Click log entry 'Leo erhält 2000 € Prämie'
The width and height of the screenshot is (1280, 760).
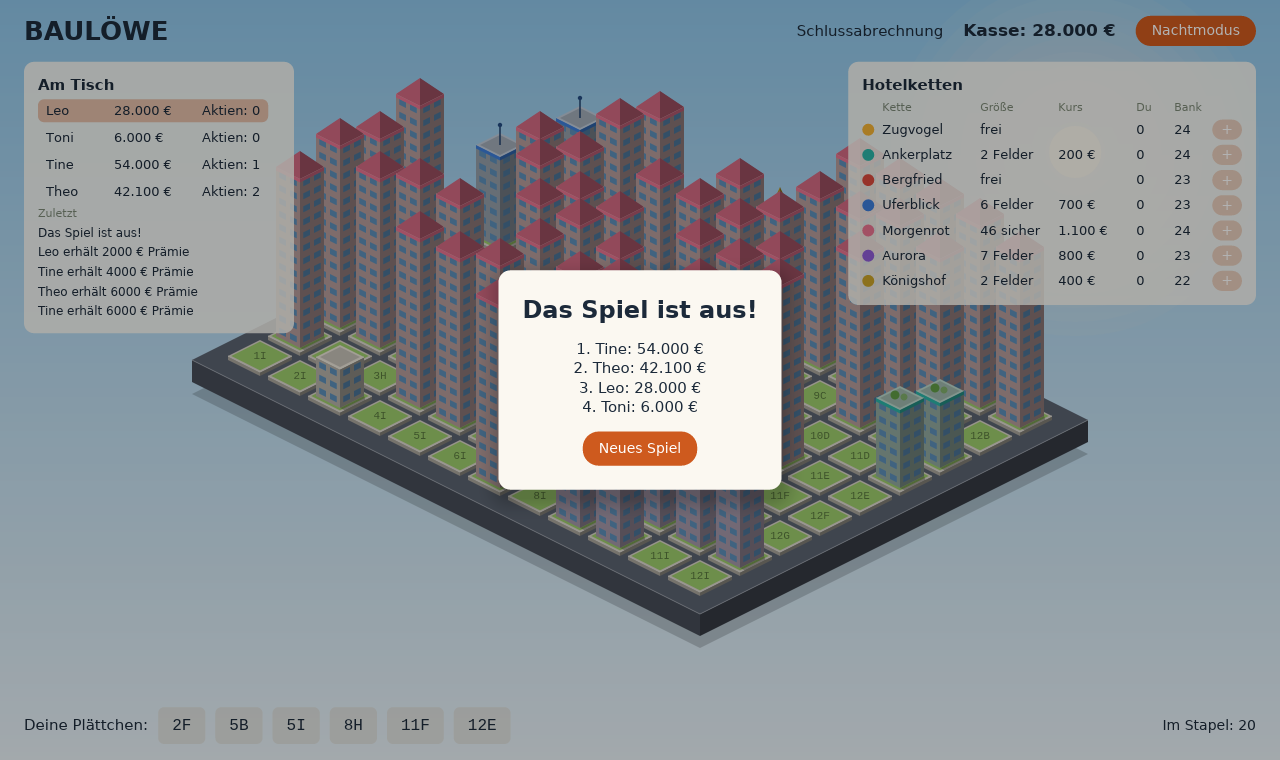(x=114, y=252)
